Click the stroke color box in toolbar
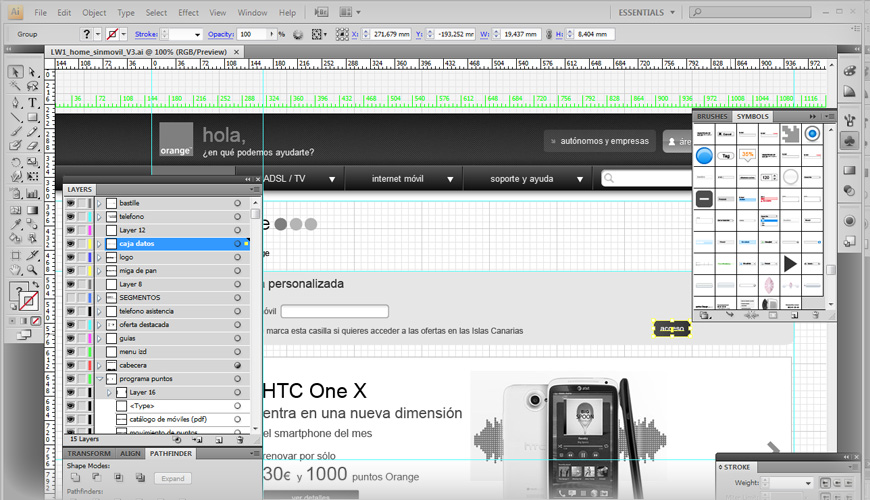870x500 pixels. tap(29, 301)
